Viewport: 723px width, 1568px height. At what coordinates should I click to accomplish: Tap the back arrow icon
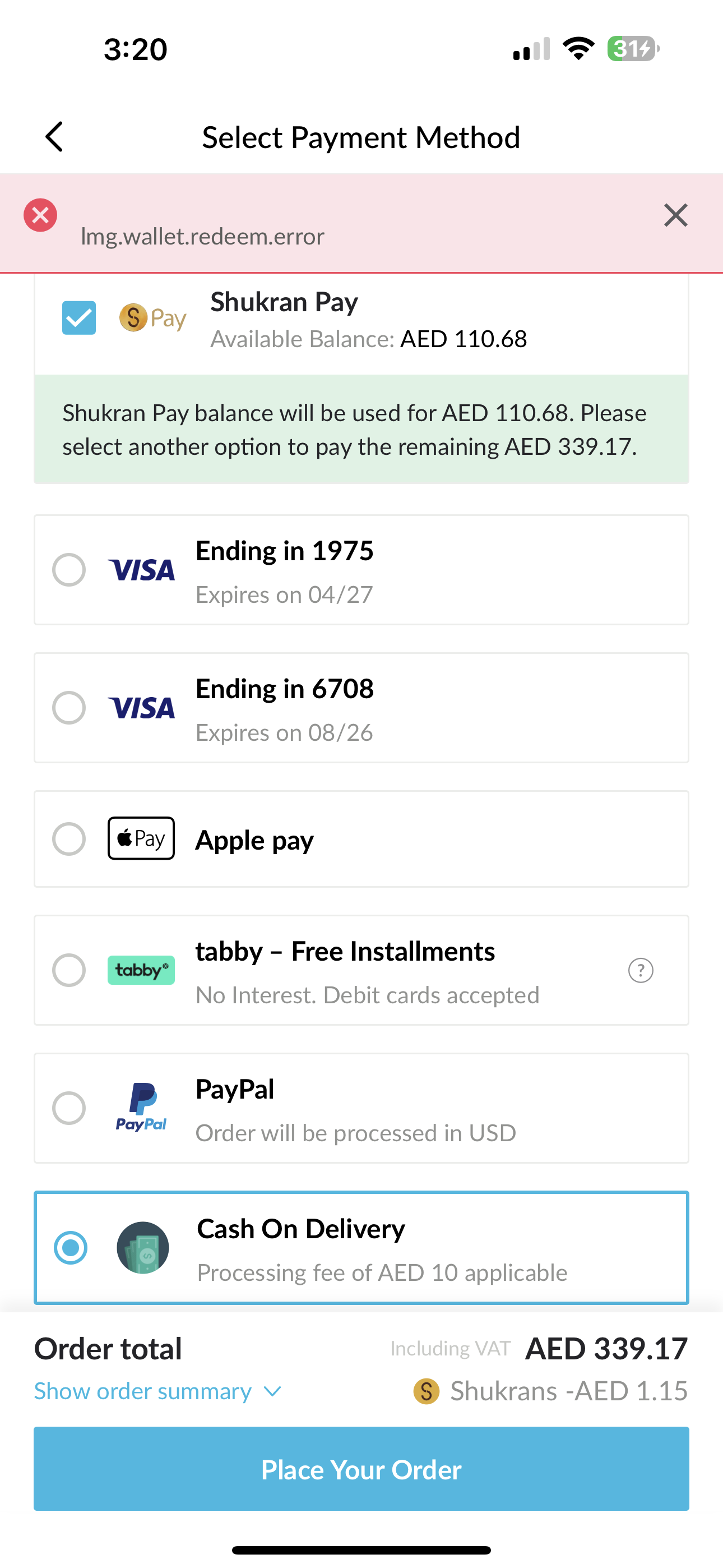click(x=55, y=136)
